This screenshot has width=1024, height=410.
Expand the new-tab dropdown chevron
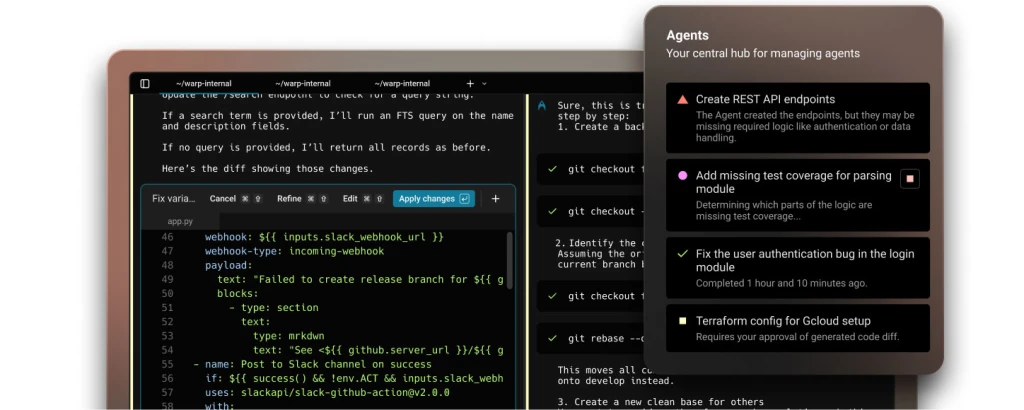(484, 84)
